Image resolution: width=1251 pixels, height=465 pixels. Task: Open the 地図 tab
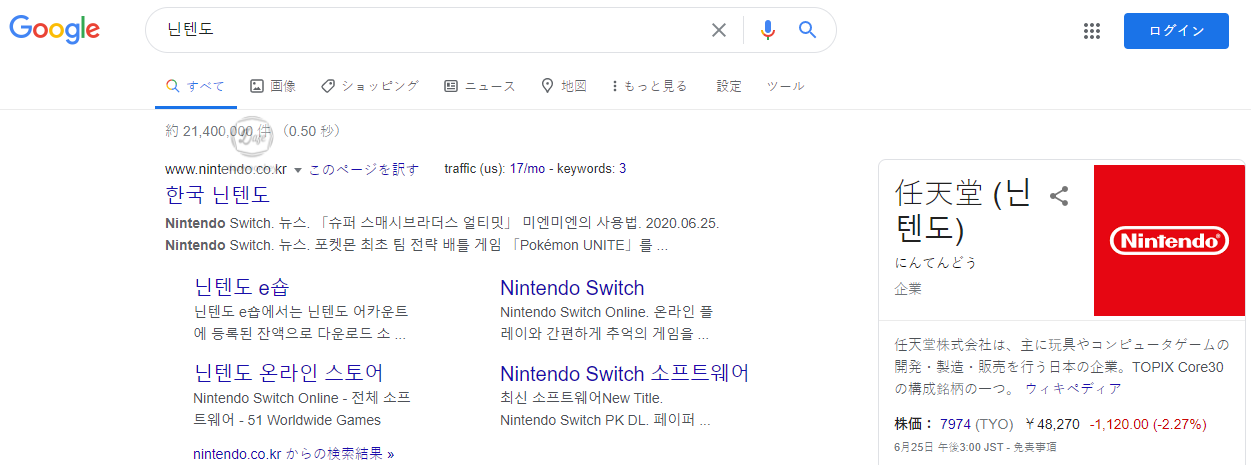click(x=564, y=86)
